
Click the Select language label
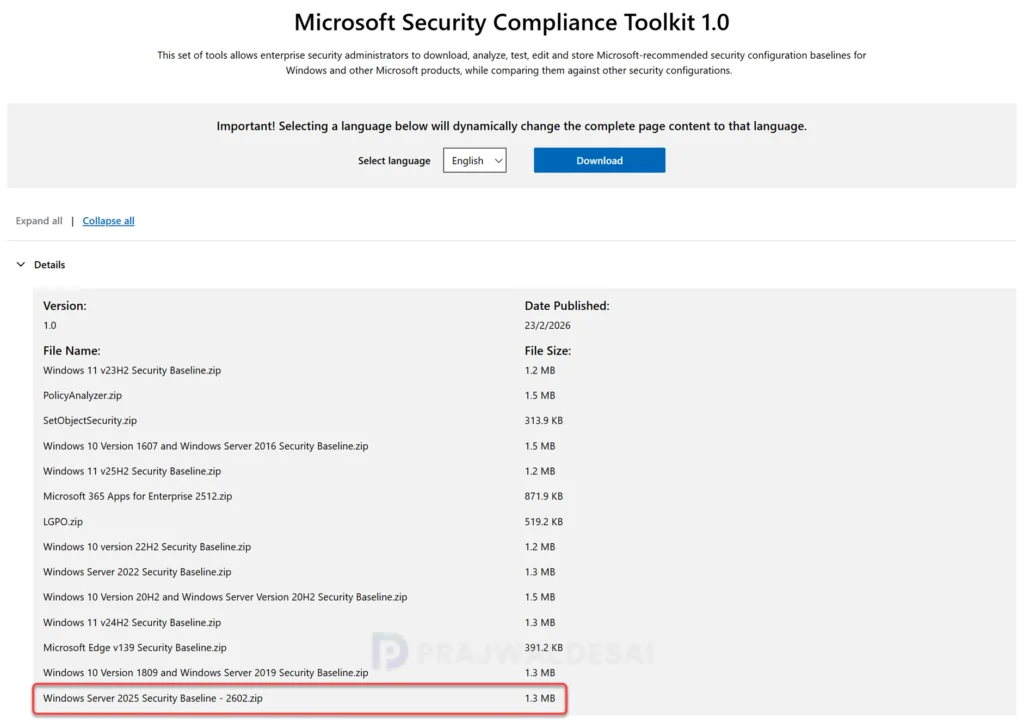[x=394, y=161]
